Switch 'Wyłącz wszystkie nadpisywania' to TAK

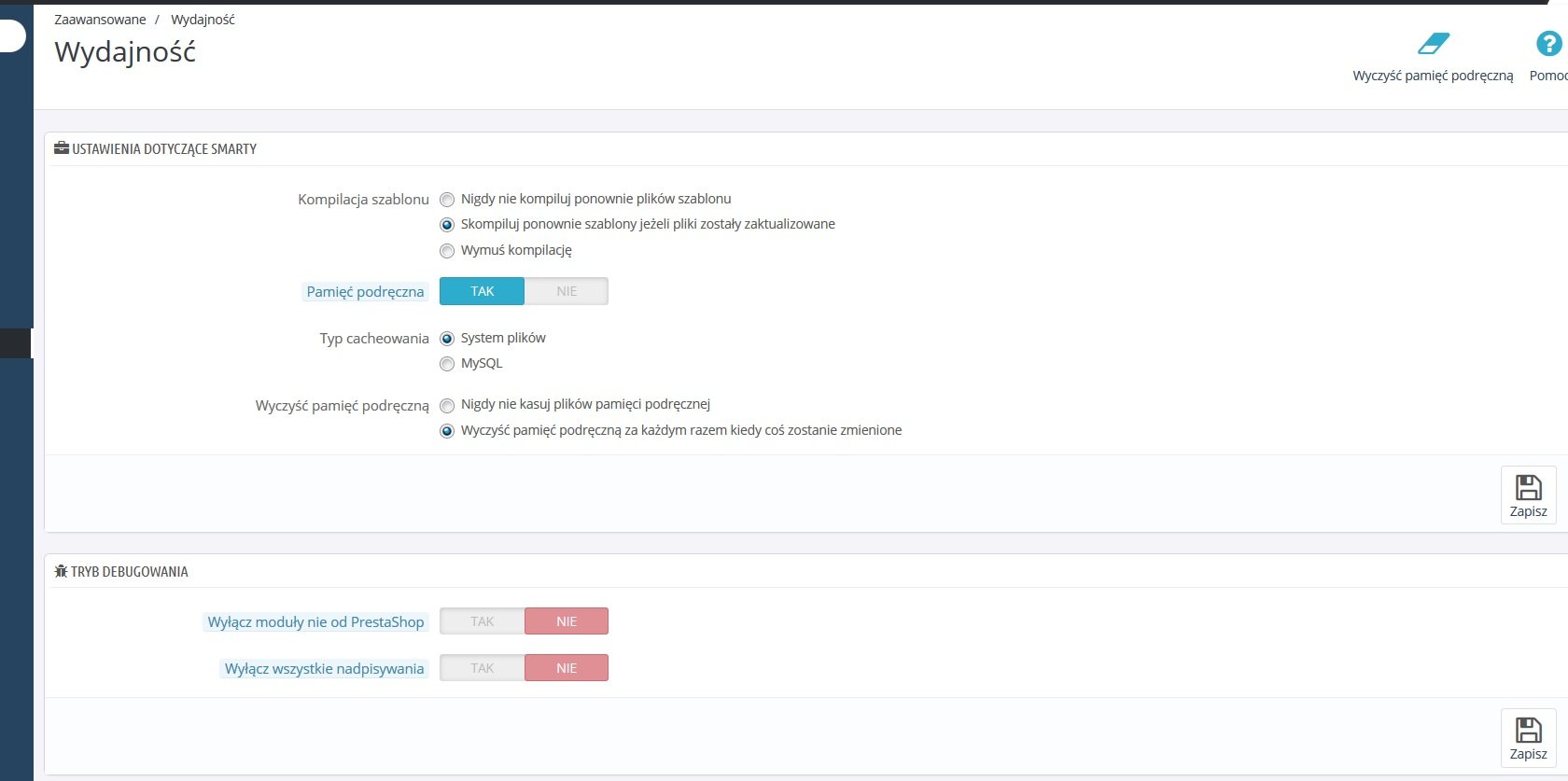click(x=483, y=668)
